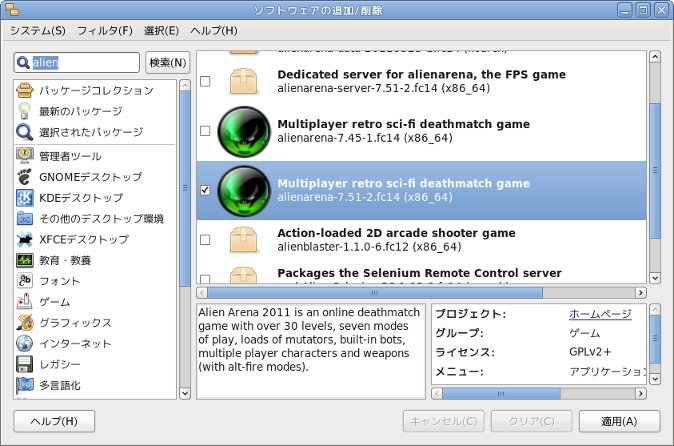Click the キャンセル(C) cancel button

pos(444,421)
